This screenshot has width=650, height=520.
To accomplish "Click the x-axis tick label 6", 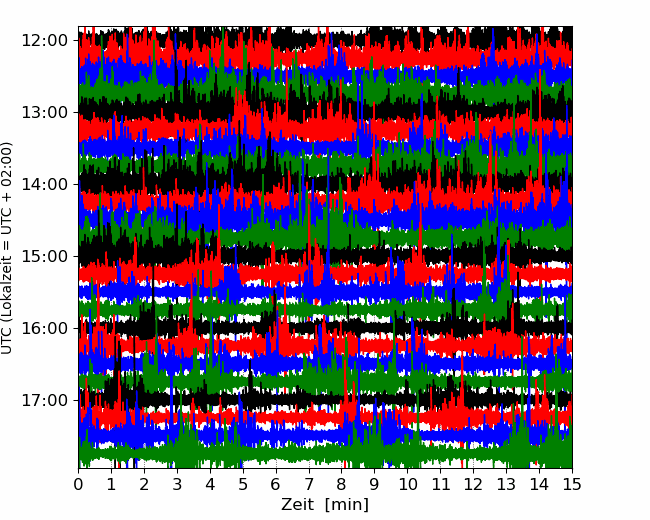I will [276, 484].
